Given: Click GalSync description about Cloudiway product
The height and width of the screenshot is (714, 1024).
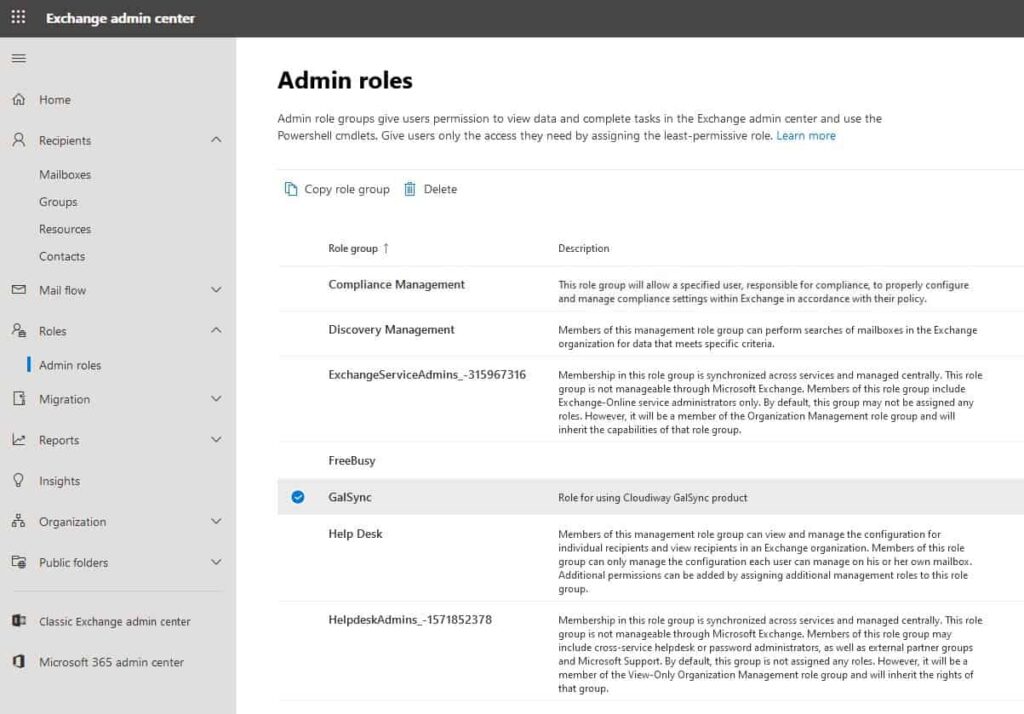Looking at the screenshot, I should pyautogui.click(x=652, y=498).
